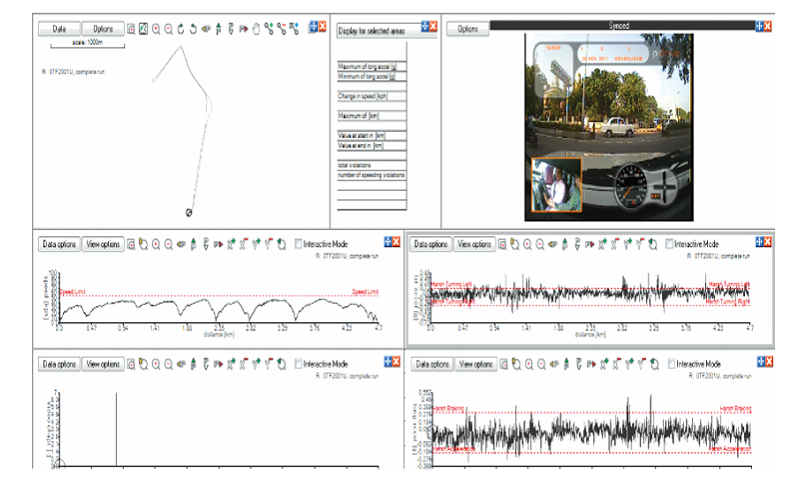The height and width of the screenshot is (501, 800).
Task: Click the reset zoom icon in speed chart toolbar
Action: (x=281, y=244)
